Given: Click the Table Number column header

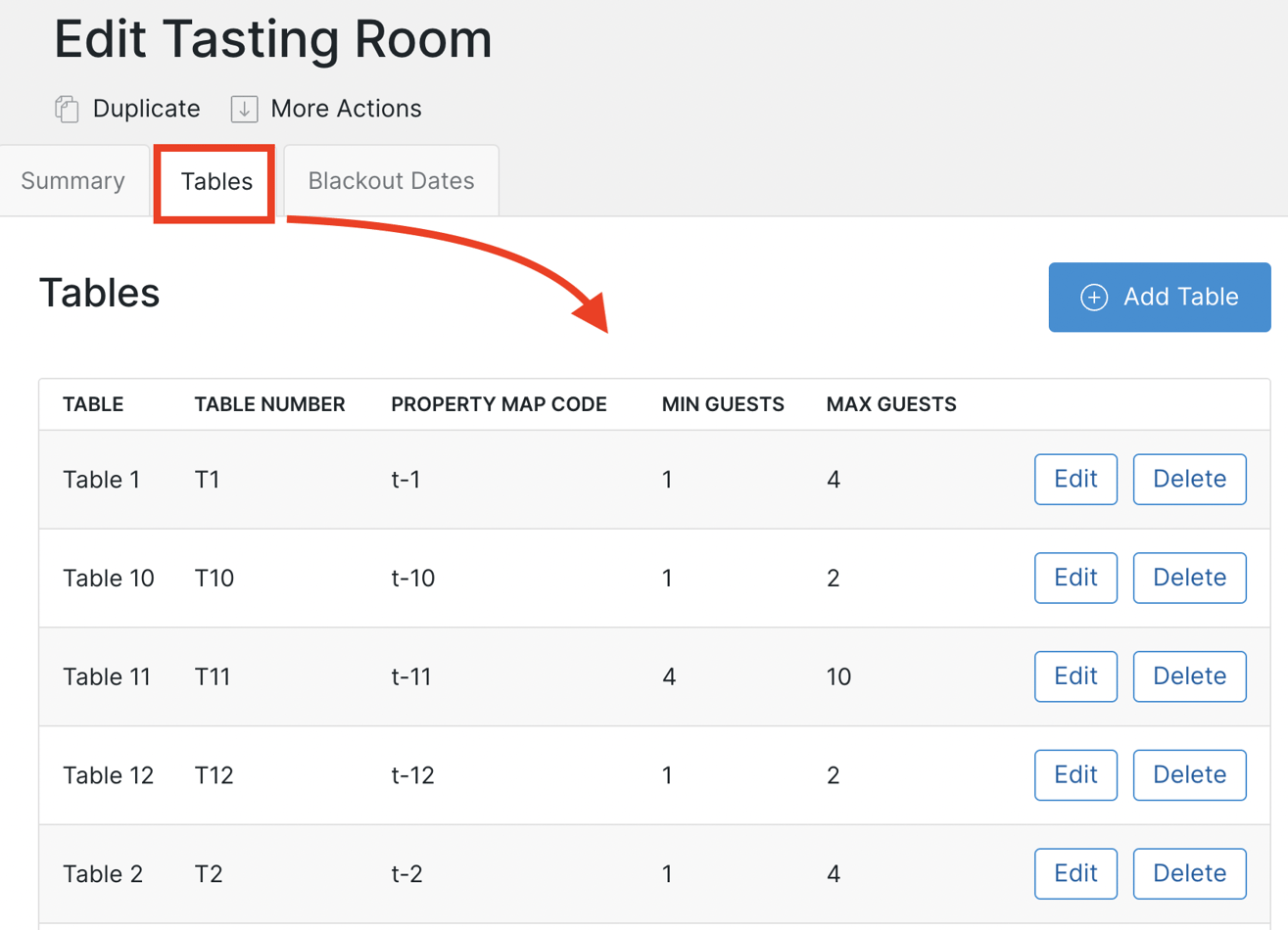Looking at the screenshot, I should 269,404.
